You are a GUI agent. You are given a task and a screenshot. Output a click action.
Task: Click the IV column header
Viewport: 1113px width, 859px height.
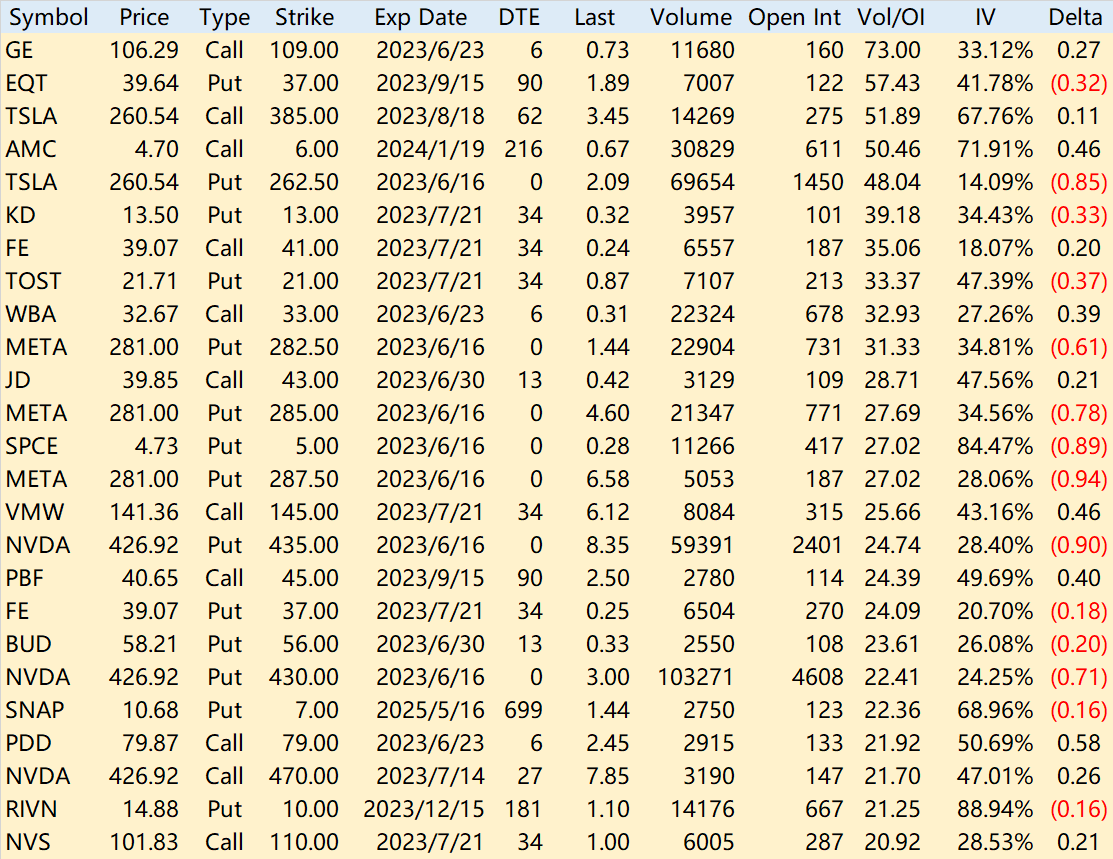click(985, 17)
